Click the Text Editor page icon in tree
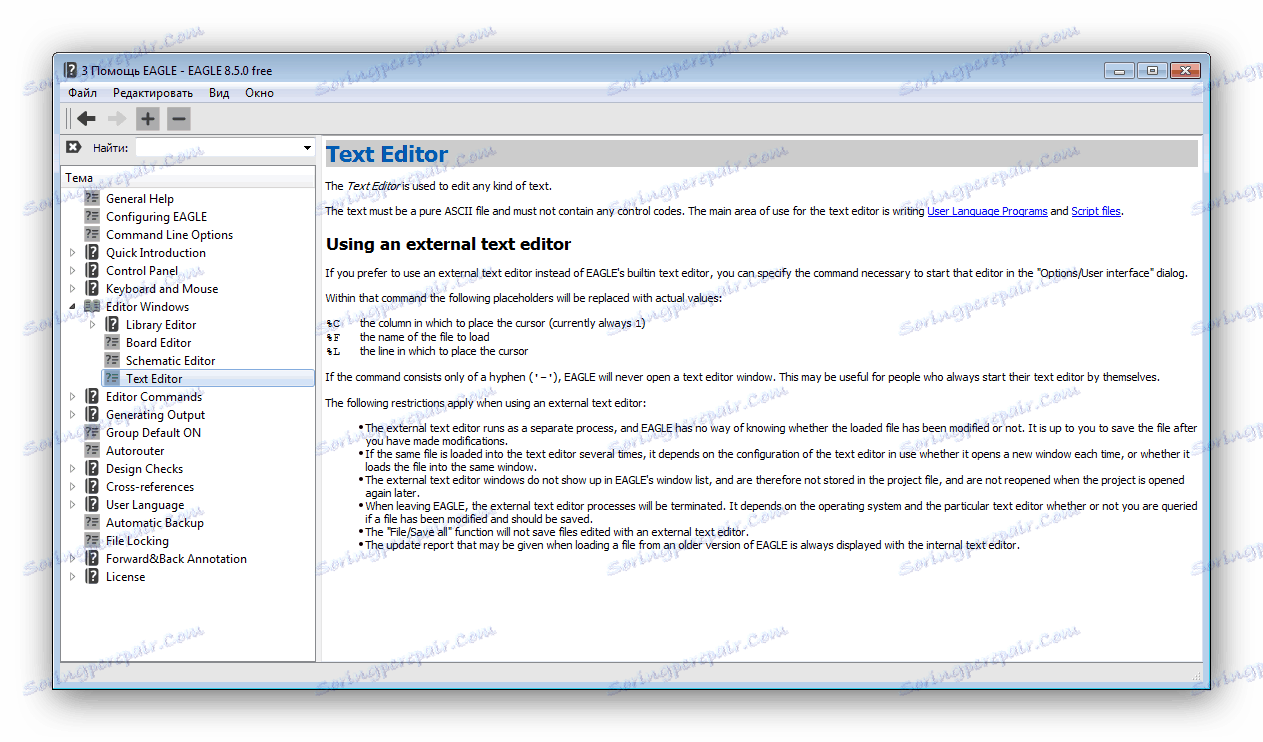Image resolution: width=1263 pixels, height=742 pixels. (x=112, y=378)
